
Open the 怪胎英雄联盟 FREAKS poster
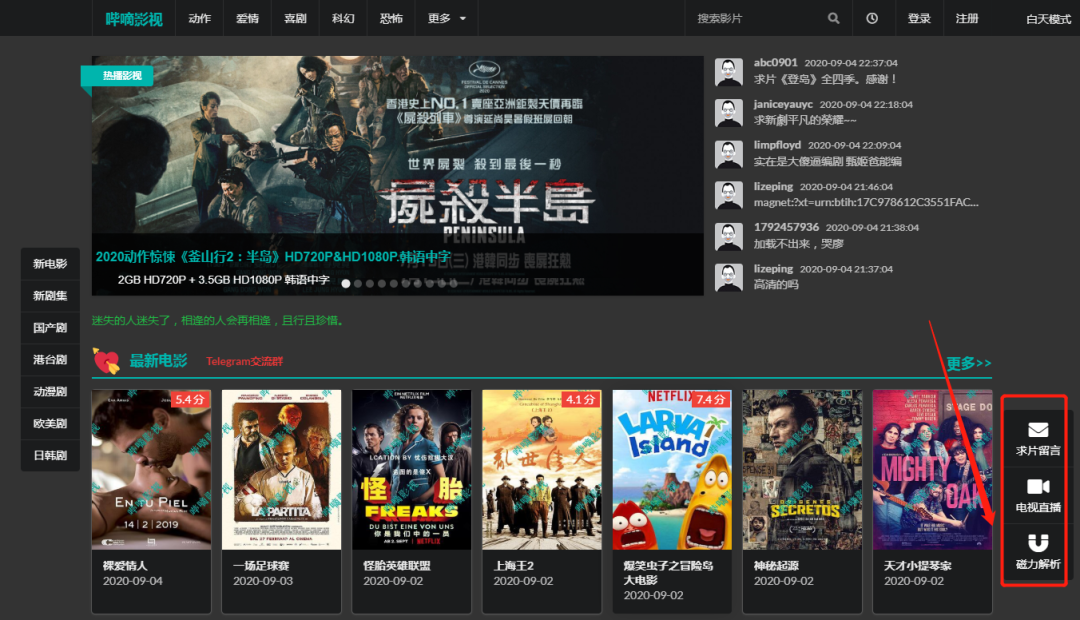pos(412,470)
